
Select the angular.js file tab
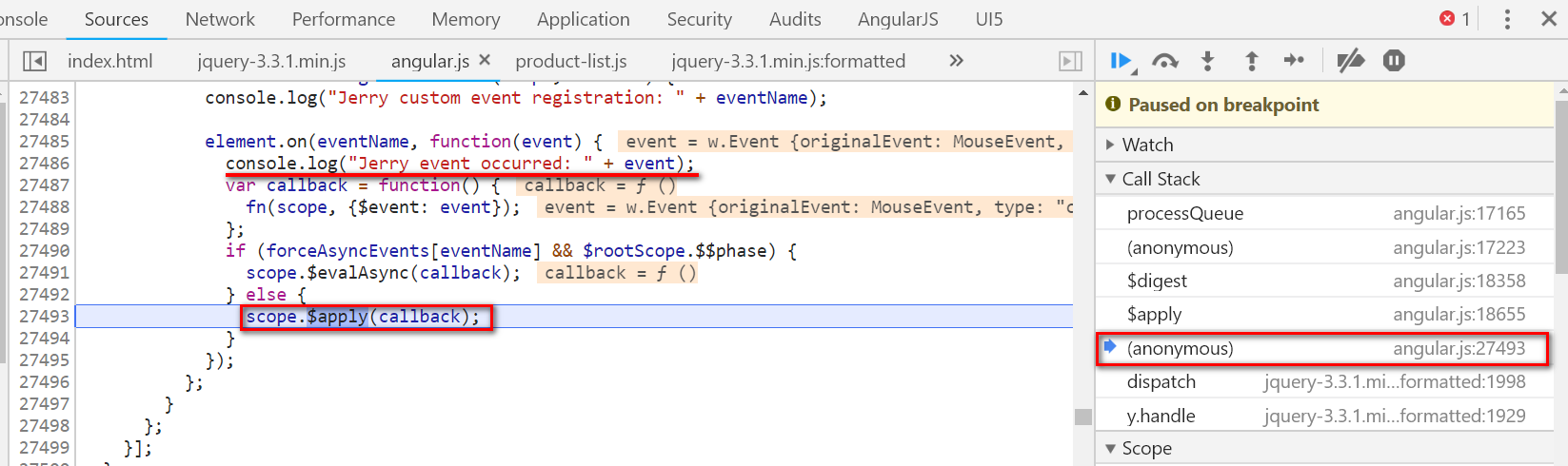430,61
